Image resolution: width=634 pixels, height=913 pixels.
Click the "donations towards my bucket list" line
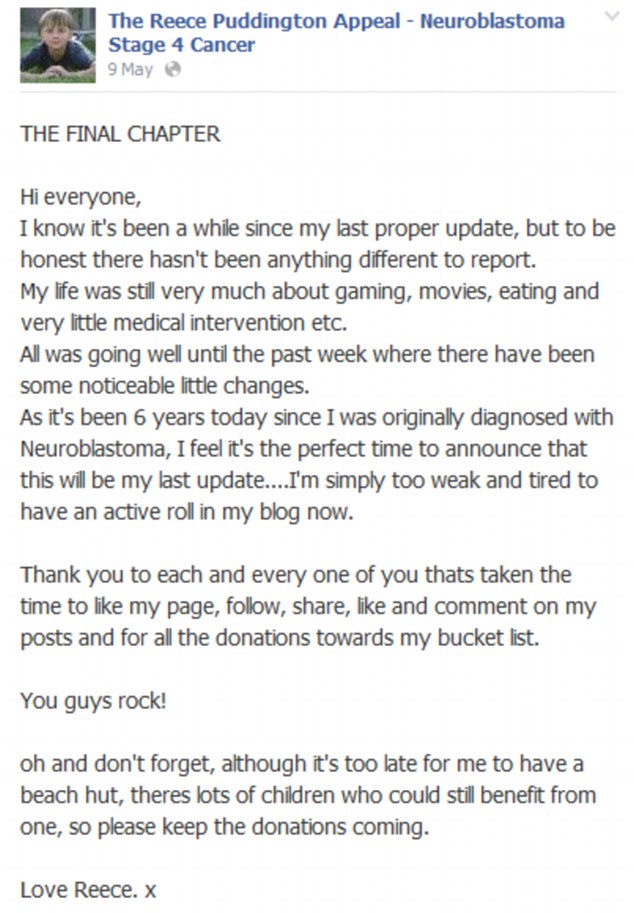tap(280, 638)
